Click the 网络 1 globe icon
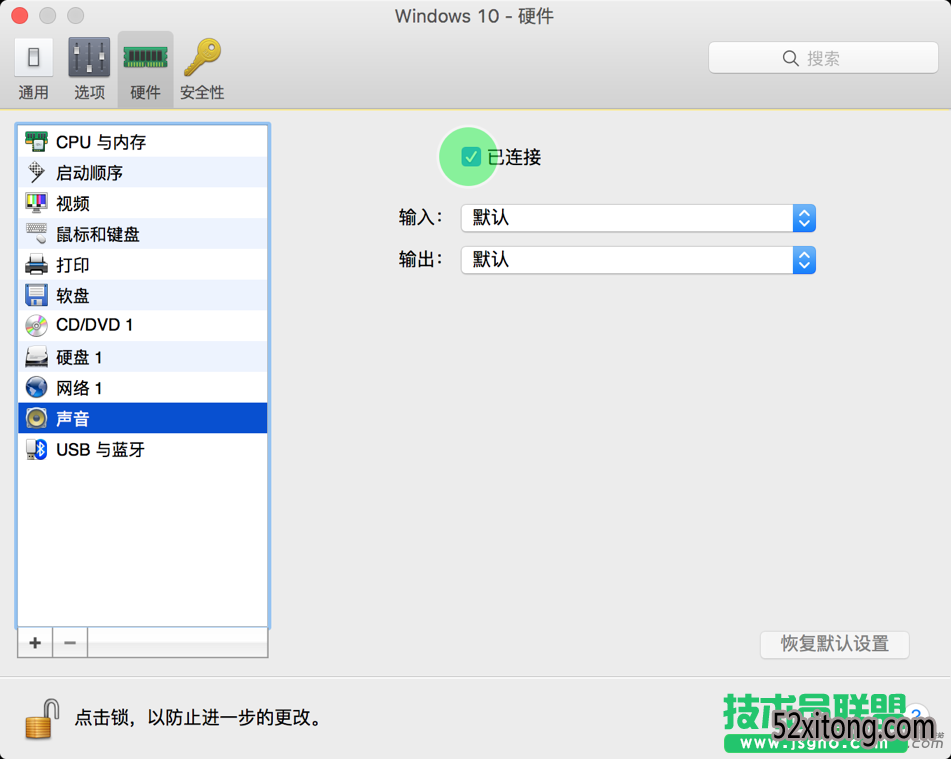Screen dimensions: 951x759 tap(36, 387)
